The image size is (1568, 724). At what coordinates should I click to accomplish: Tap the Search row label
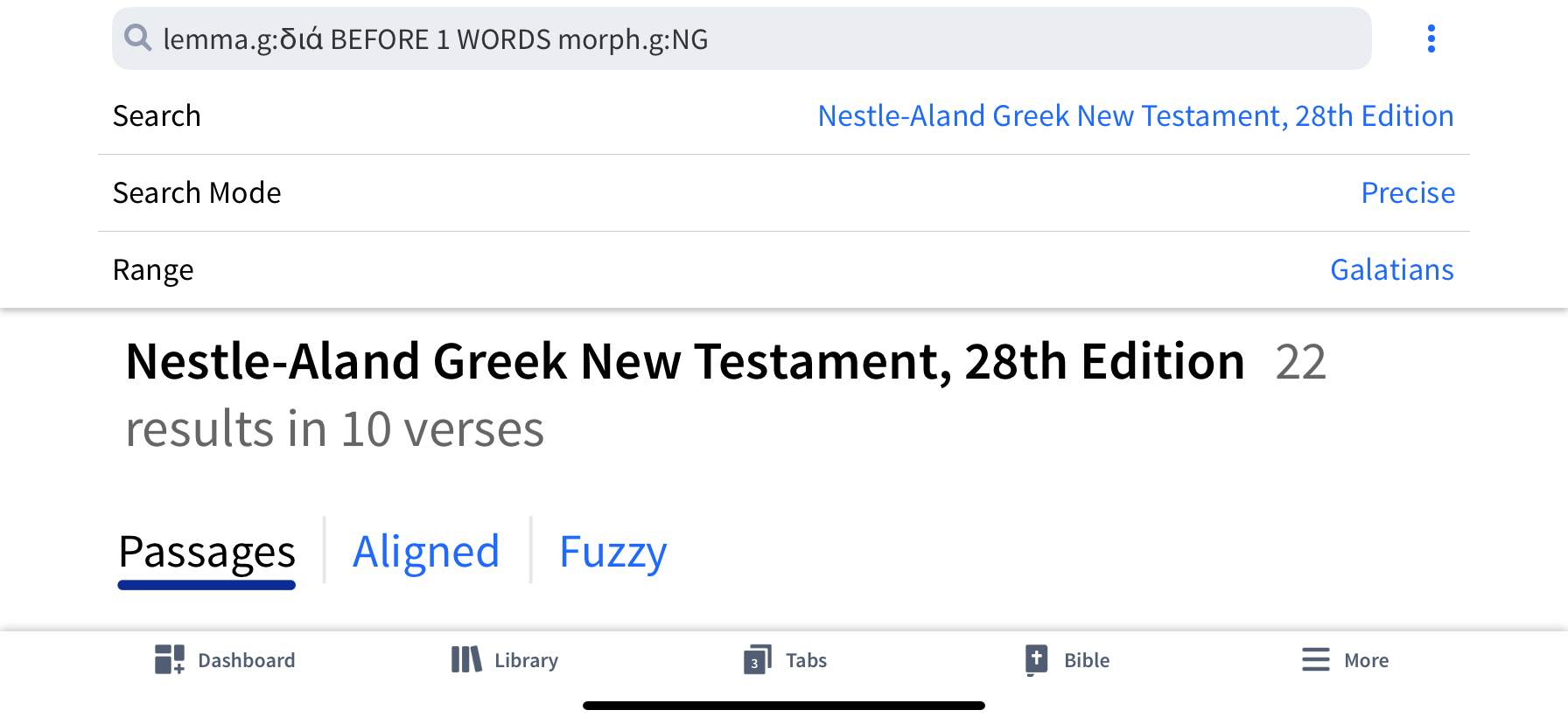tap(157, 115)
